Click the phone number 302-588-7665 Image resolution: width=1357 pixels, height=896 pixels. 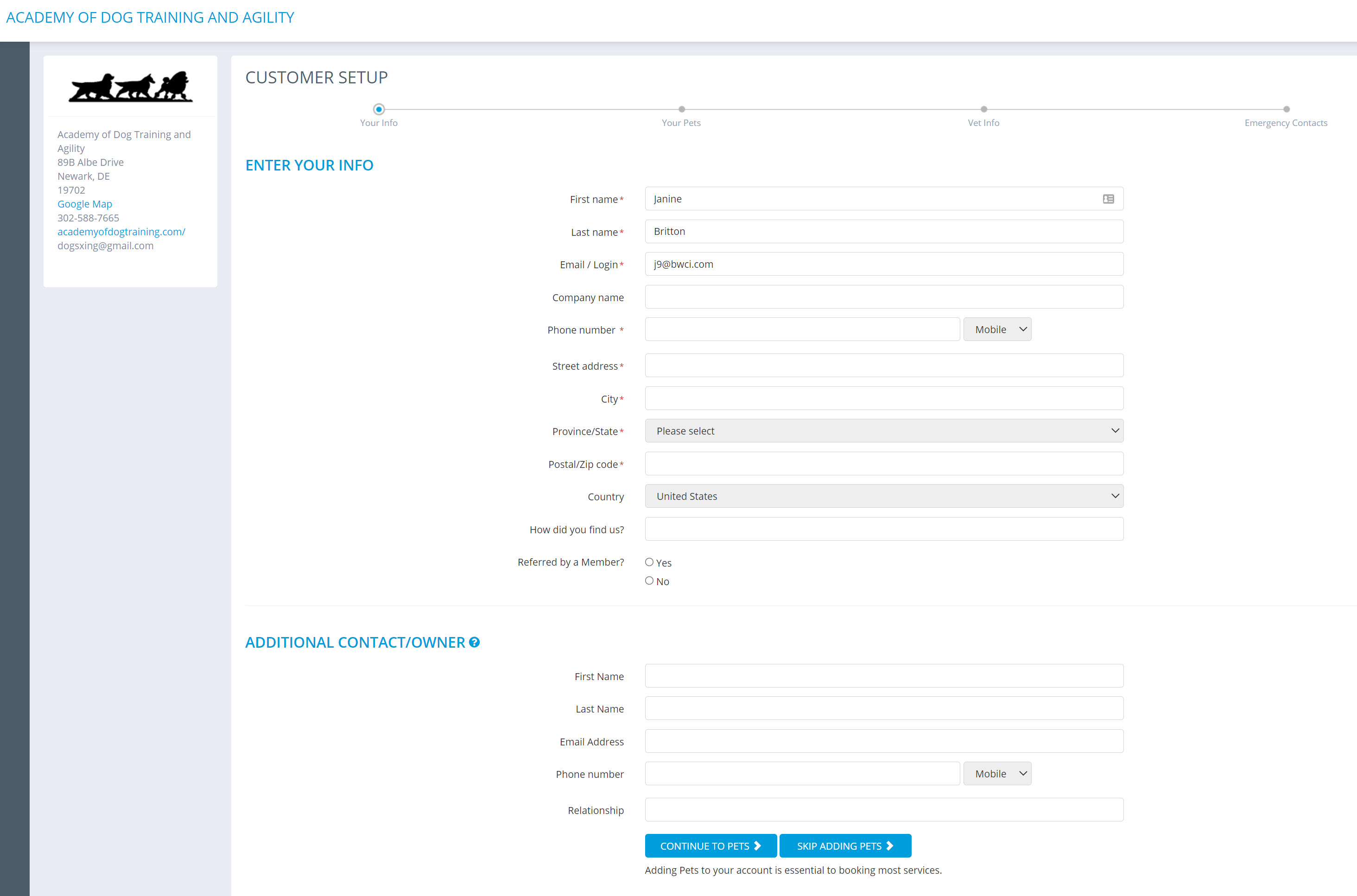coord(88,218)
